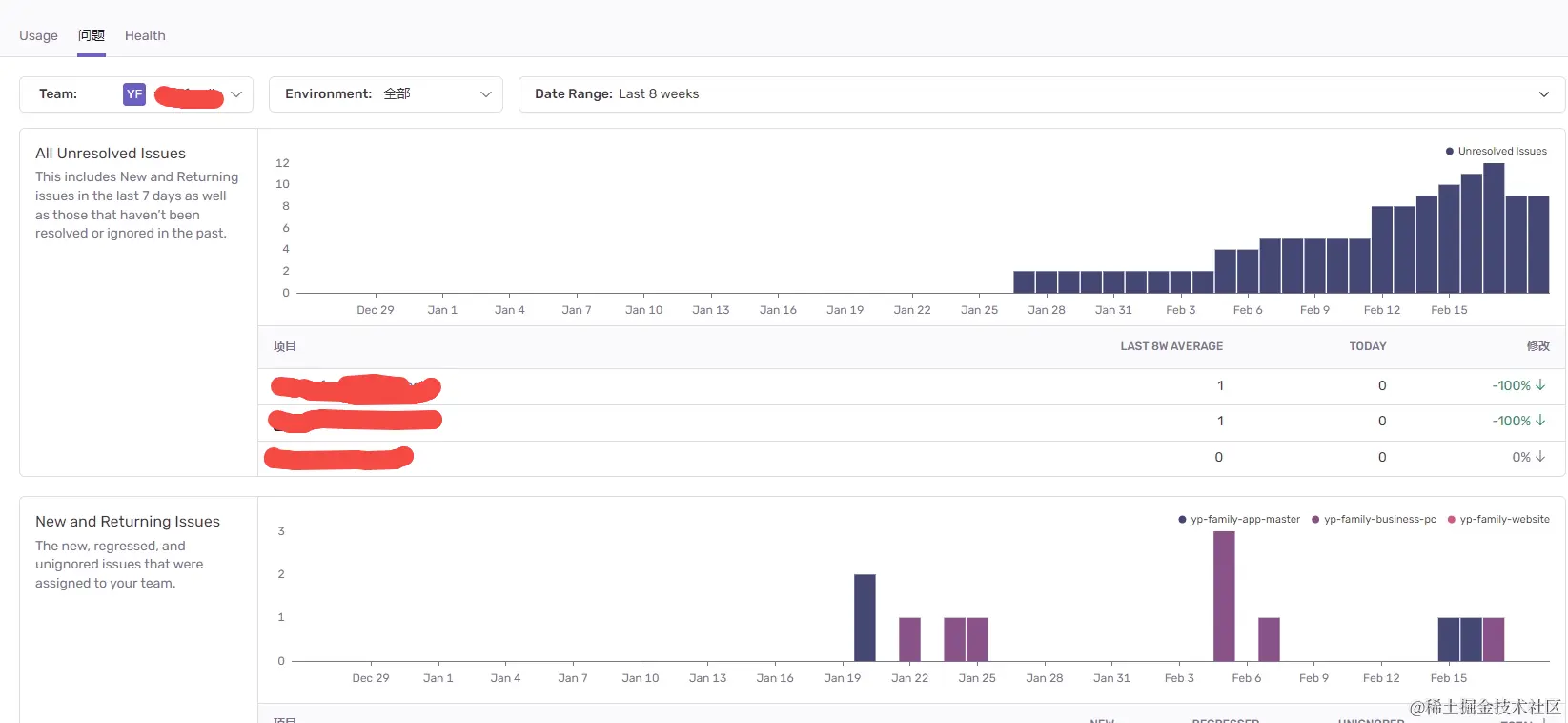This screenshot has height=723, width=1568.
Task: Open the Health tab
Action: (x=145, y=36)
